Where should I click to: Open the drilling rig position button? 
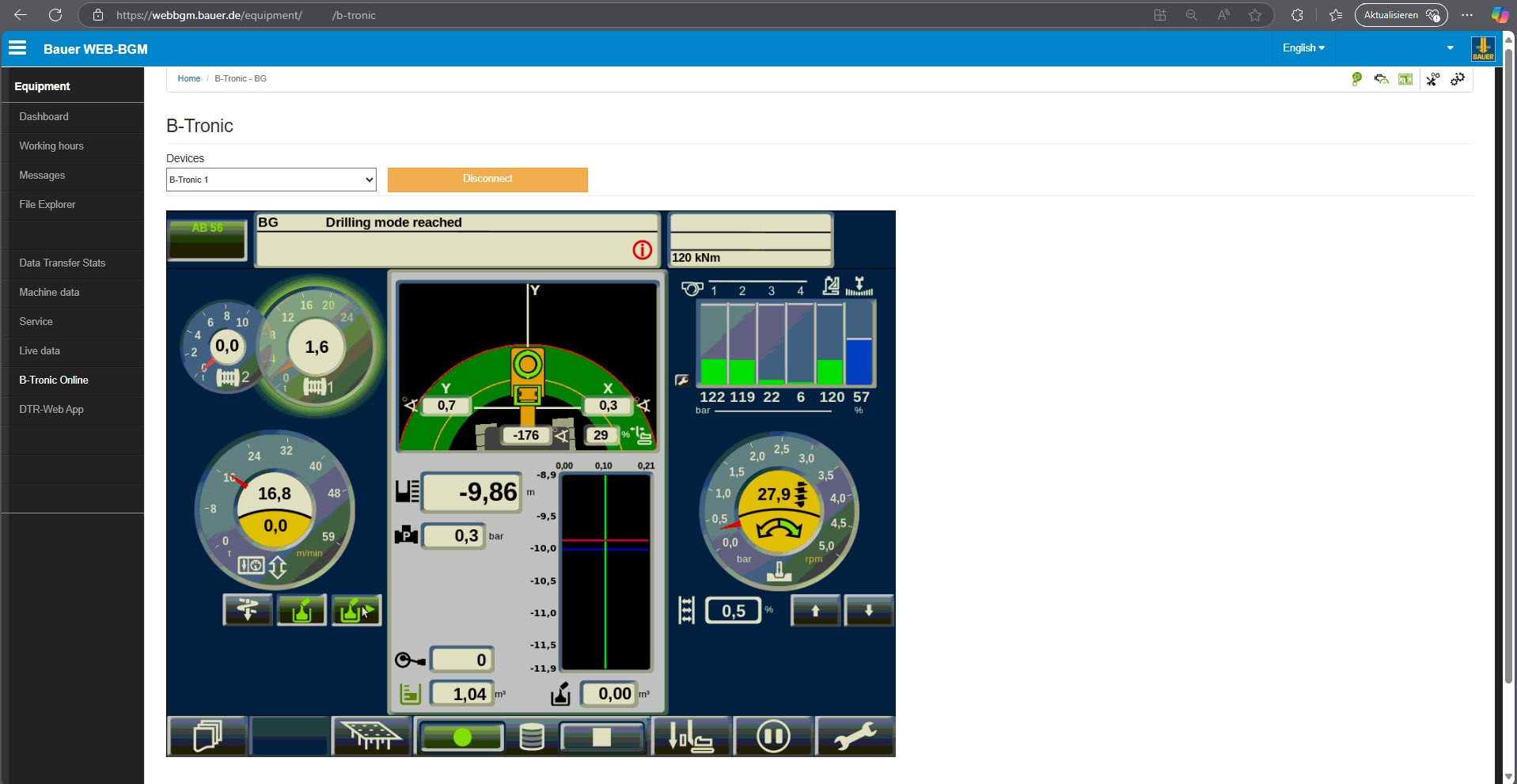pyautogui.click(x=692, y=737)
